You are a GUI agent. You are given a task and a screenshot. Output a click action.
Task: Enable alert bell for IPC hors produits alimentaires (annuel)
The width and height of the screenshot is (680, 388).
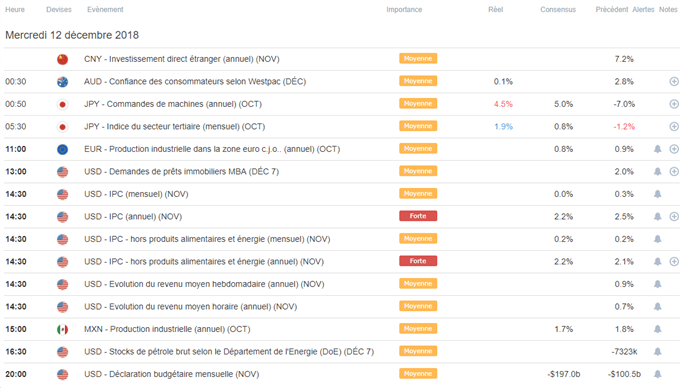[x=657, y=262]
